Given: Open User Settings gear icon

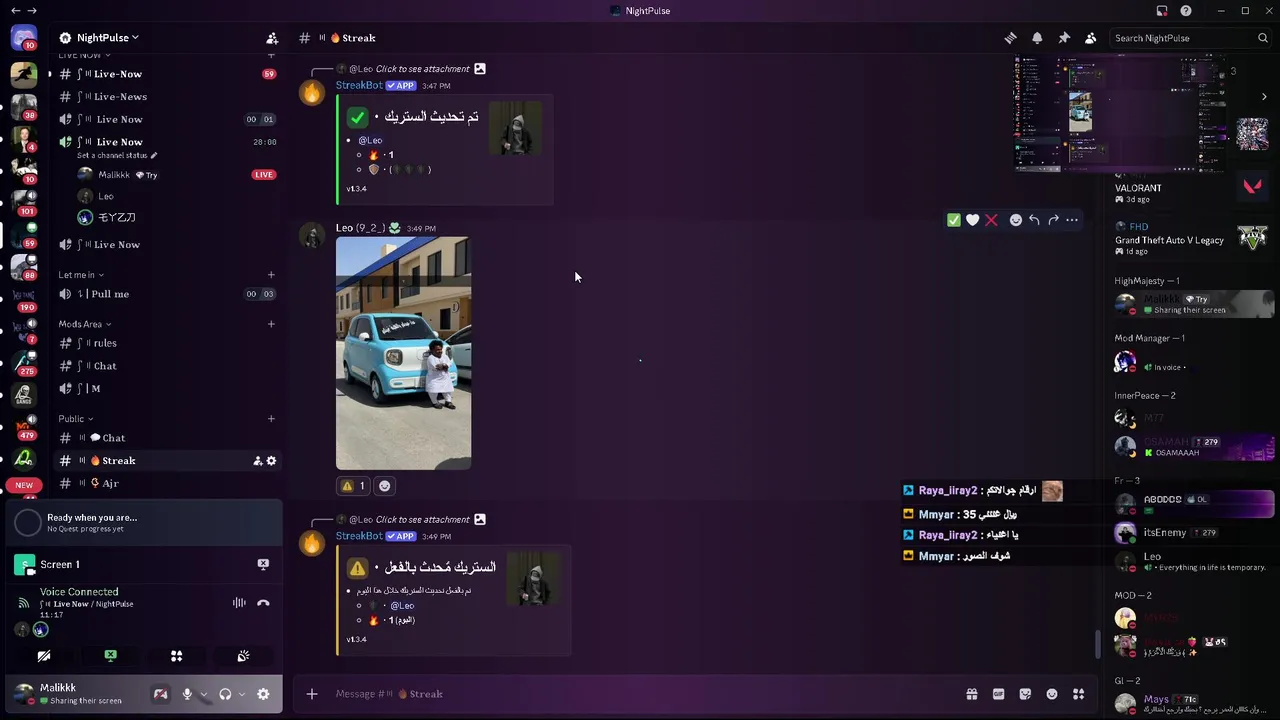Looking at the screenshot, I should coord(263,694).
